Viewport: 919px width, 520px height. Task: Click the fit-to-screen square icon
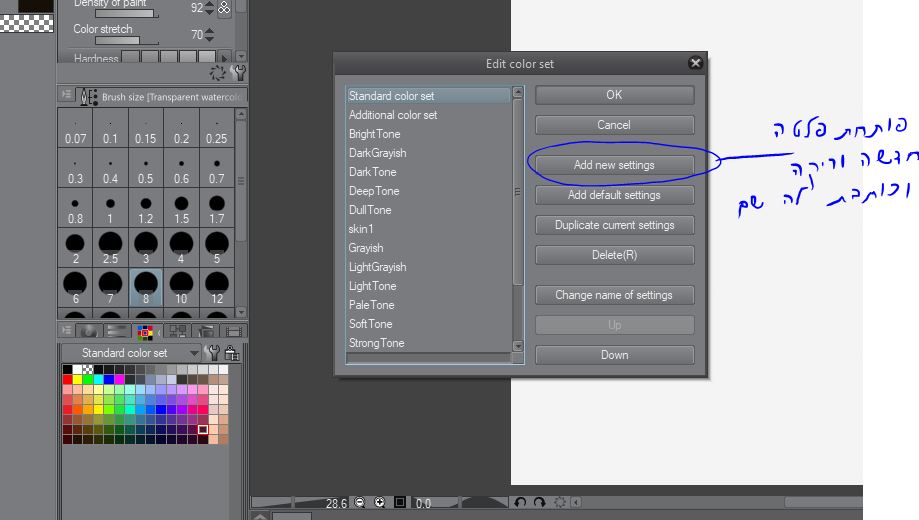click(x=400, y=502)
